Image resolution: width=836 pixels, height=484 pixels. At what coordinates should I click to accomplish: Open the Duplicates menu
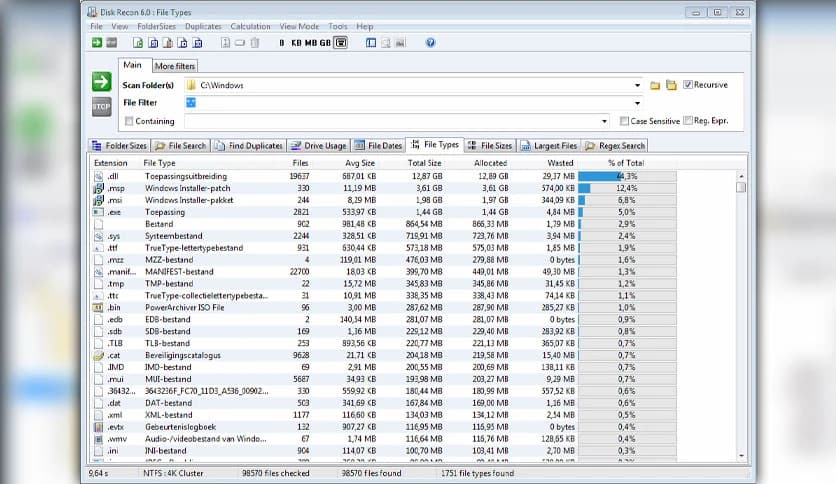pyautogui.click(x=203, y=26)
